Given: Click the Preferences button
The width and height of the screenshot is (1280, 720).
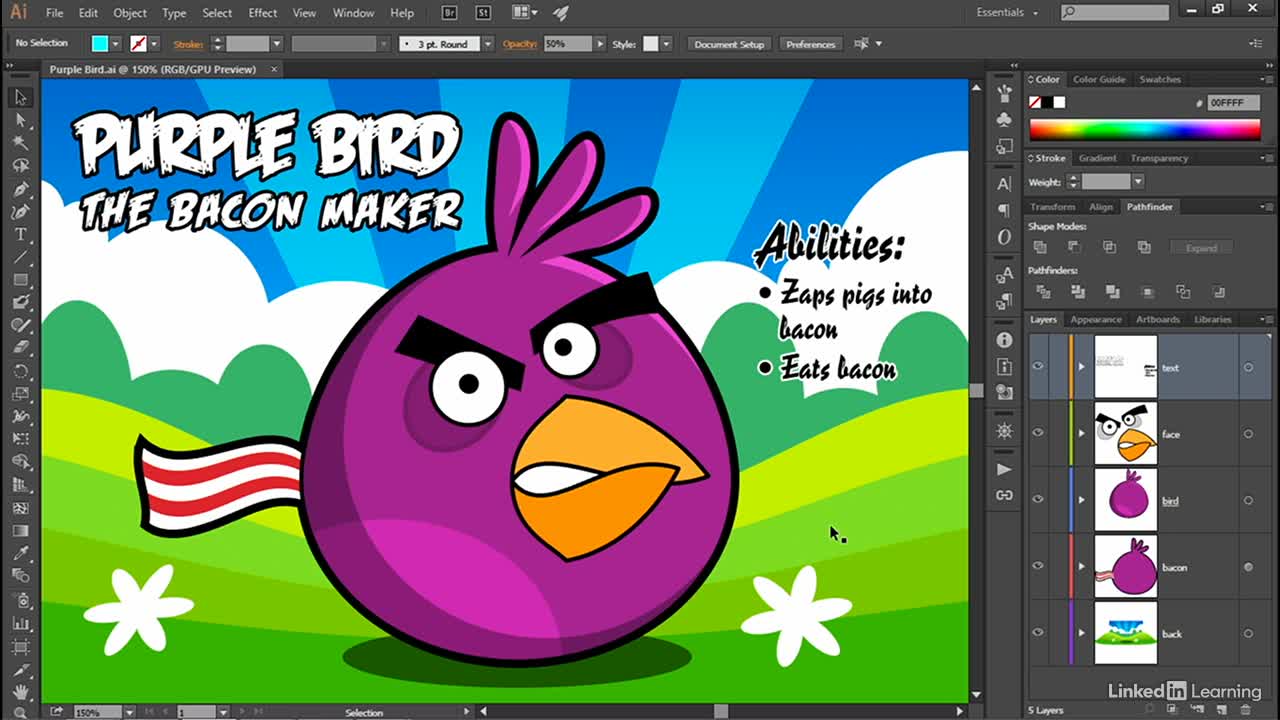Looking at the screenshot, I should 810,44.
